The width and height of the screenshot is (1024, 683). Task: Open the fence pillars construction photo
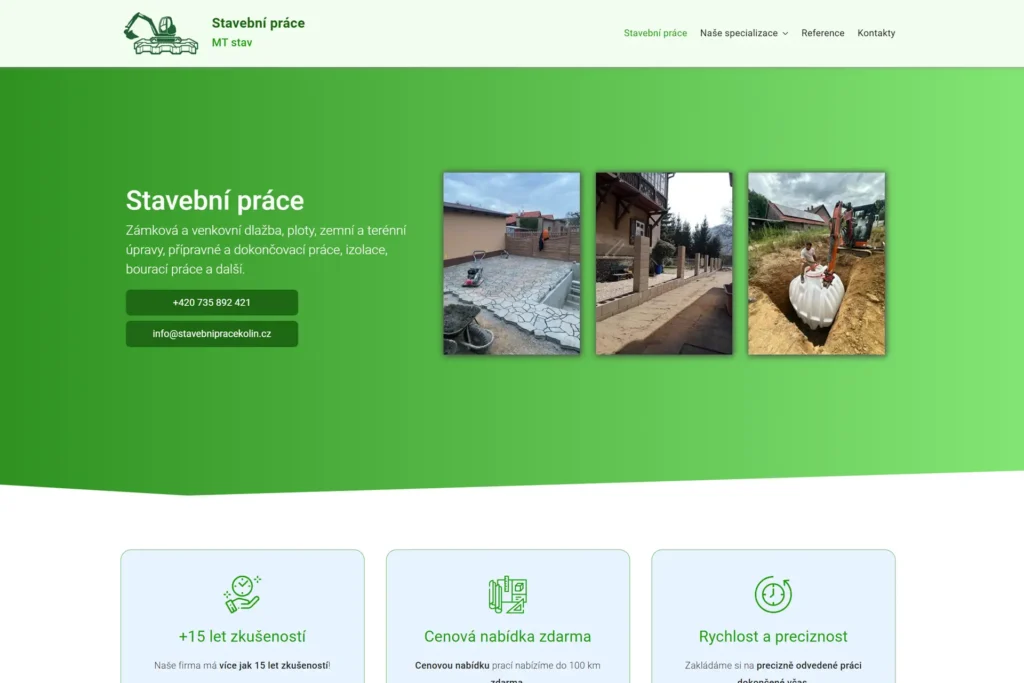pos(664,263)
